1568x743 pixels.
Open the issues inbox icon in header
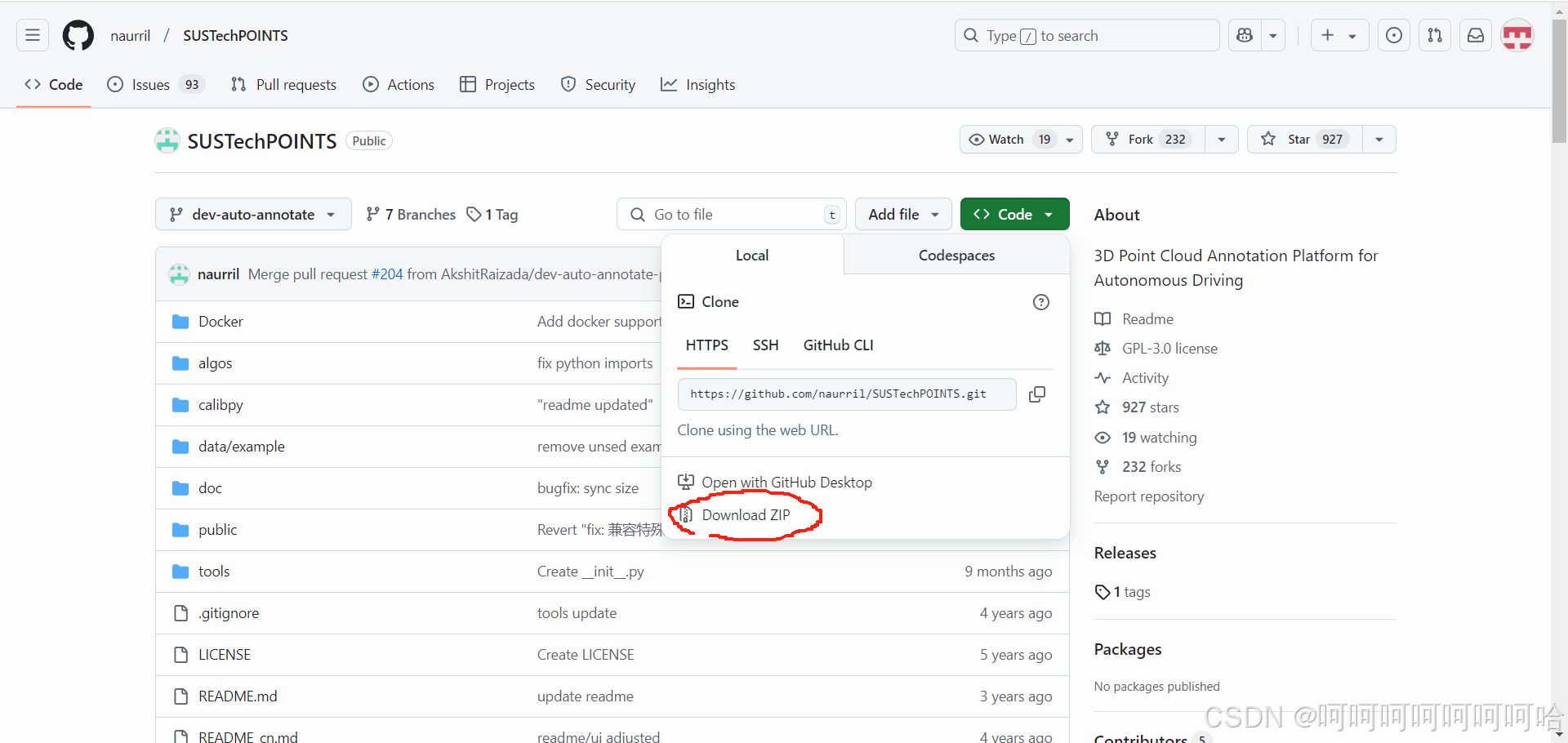point(1394,35)
